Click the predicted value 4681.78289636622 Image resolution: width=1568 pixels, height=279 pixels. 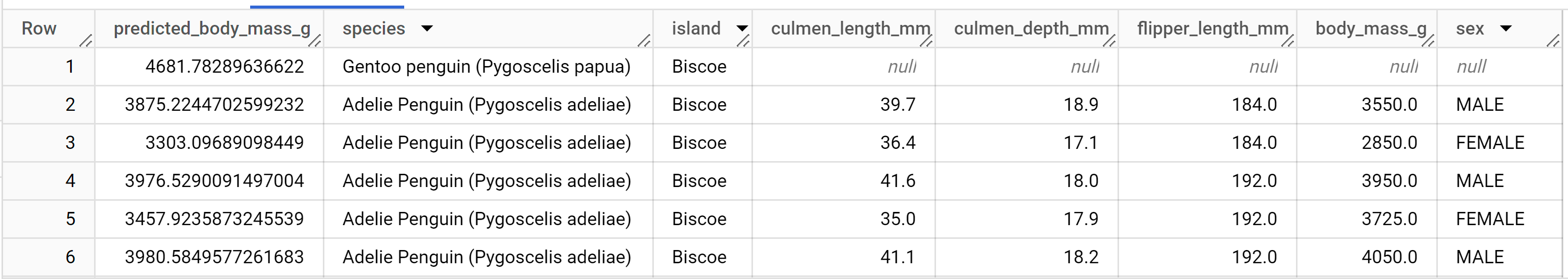[225, 66]
